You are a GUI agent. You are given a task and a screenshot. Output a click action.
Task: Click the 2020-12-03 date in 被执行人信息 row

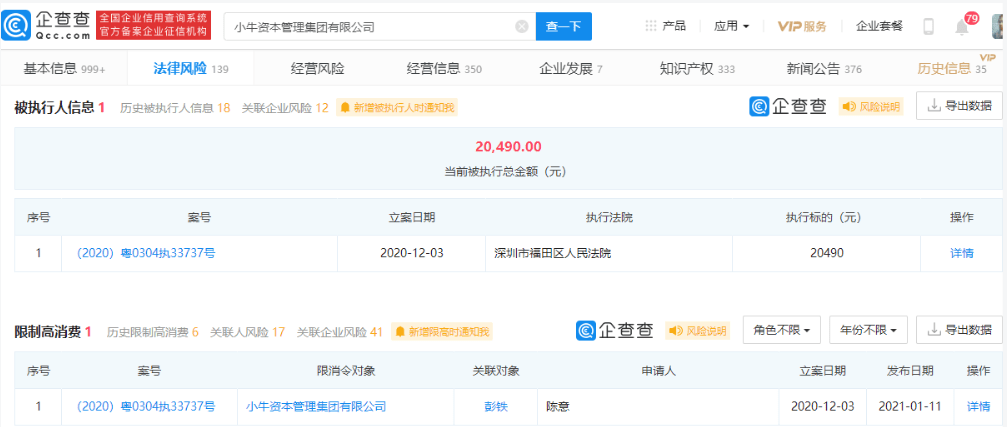(x=412, y=253)
